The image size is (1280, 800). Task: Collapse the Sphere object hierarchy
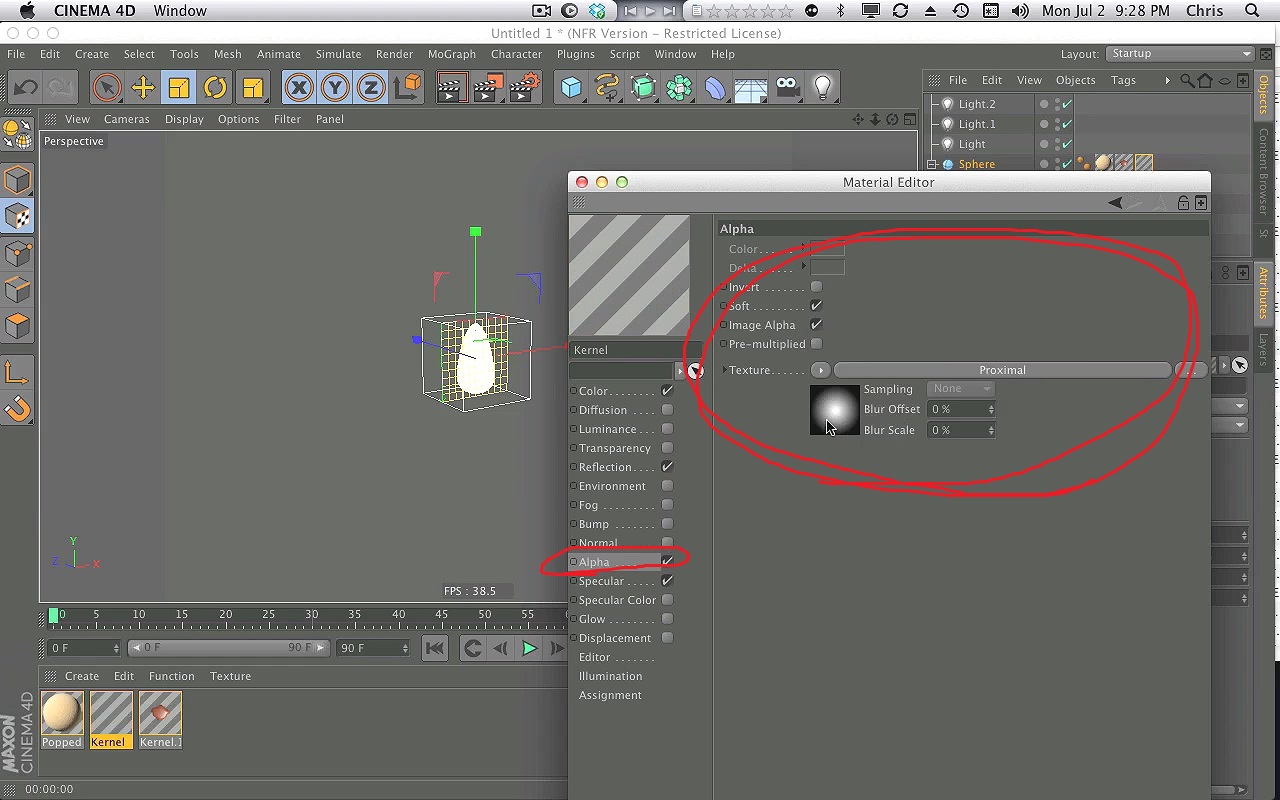click(x=932, y=164)
